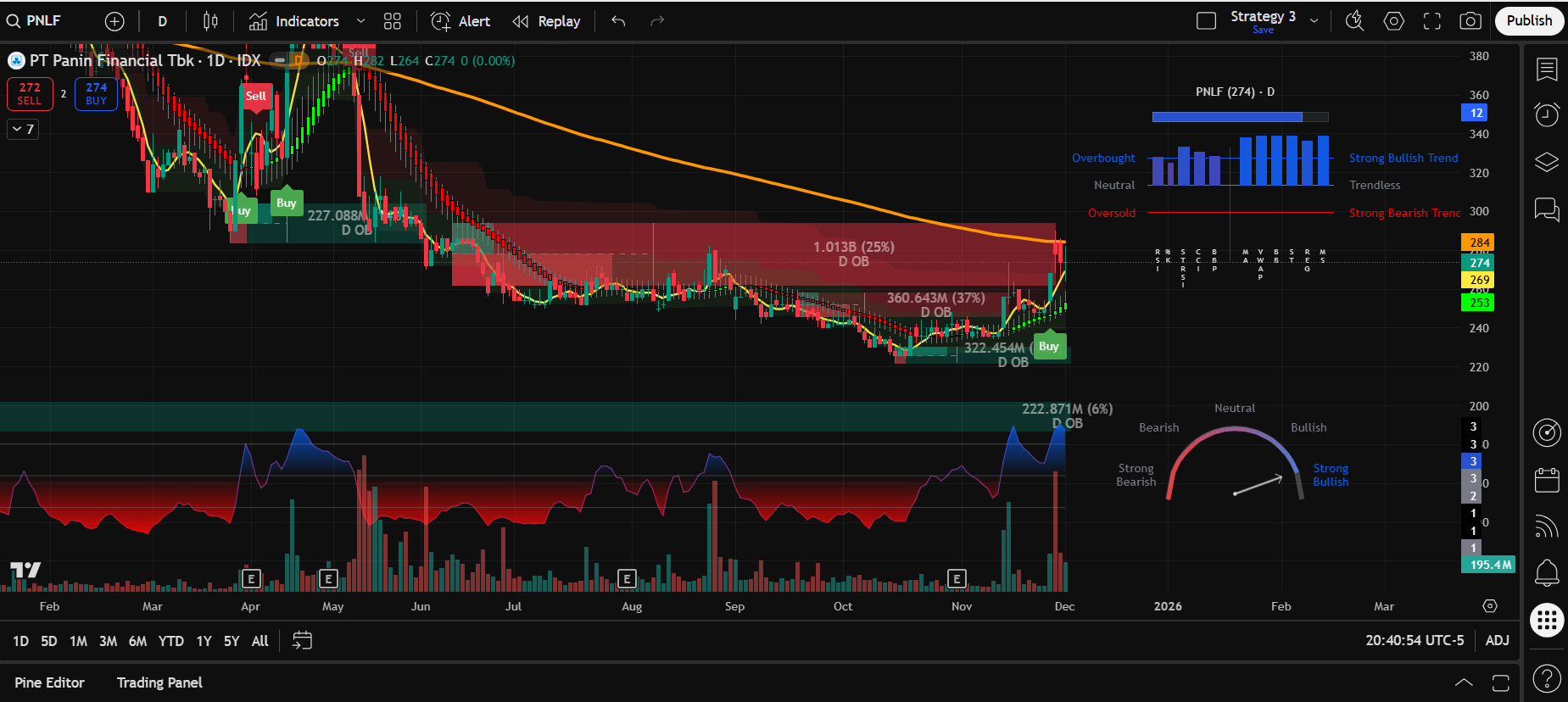The width and height of the screenshot is (1568, 702).
Task: Click the '1.013B (25%)' order block label
Action: 854,247
